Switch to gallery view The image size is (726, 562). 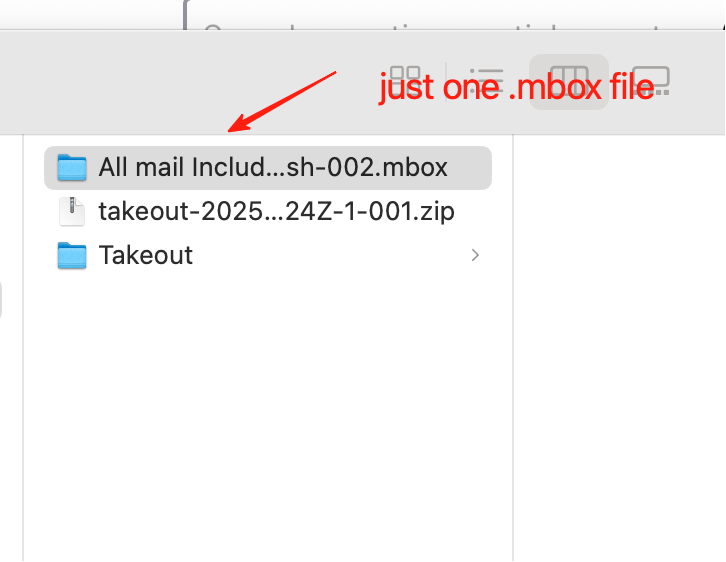[x=651, y=80]
